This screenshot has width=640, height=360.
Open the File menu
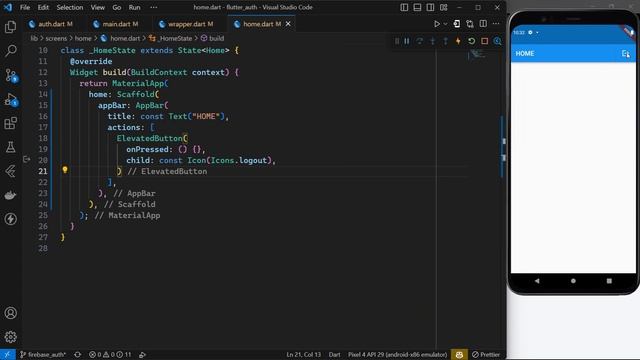[x=25, y=7]
